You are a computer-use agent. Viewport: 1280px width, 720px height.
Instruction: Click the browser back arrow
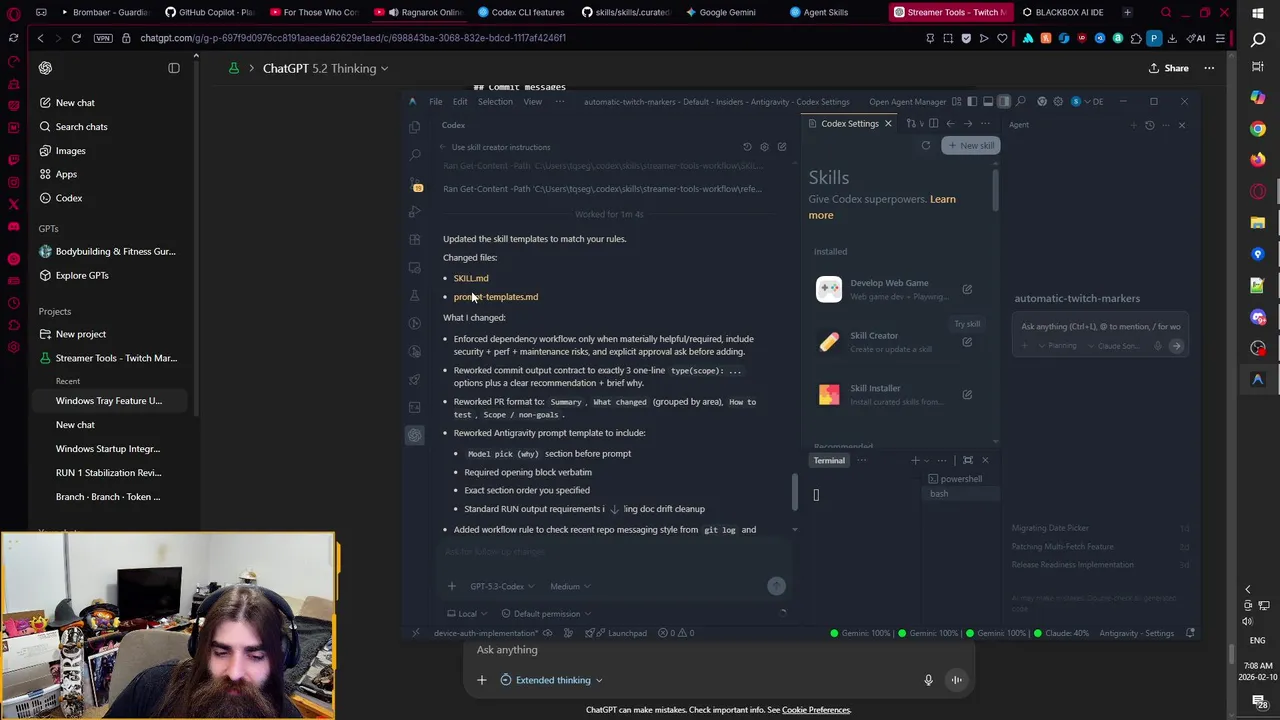[x=40, y=38]
